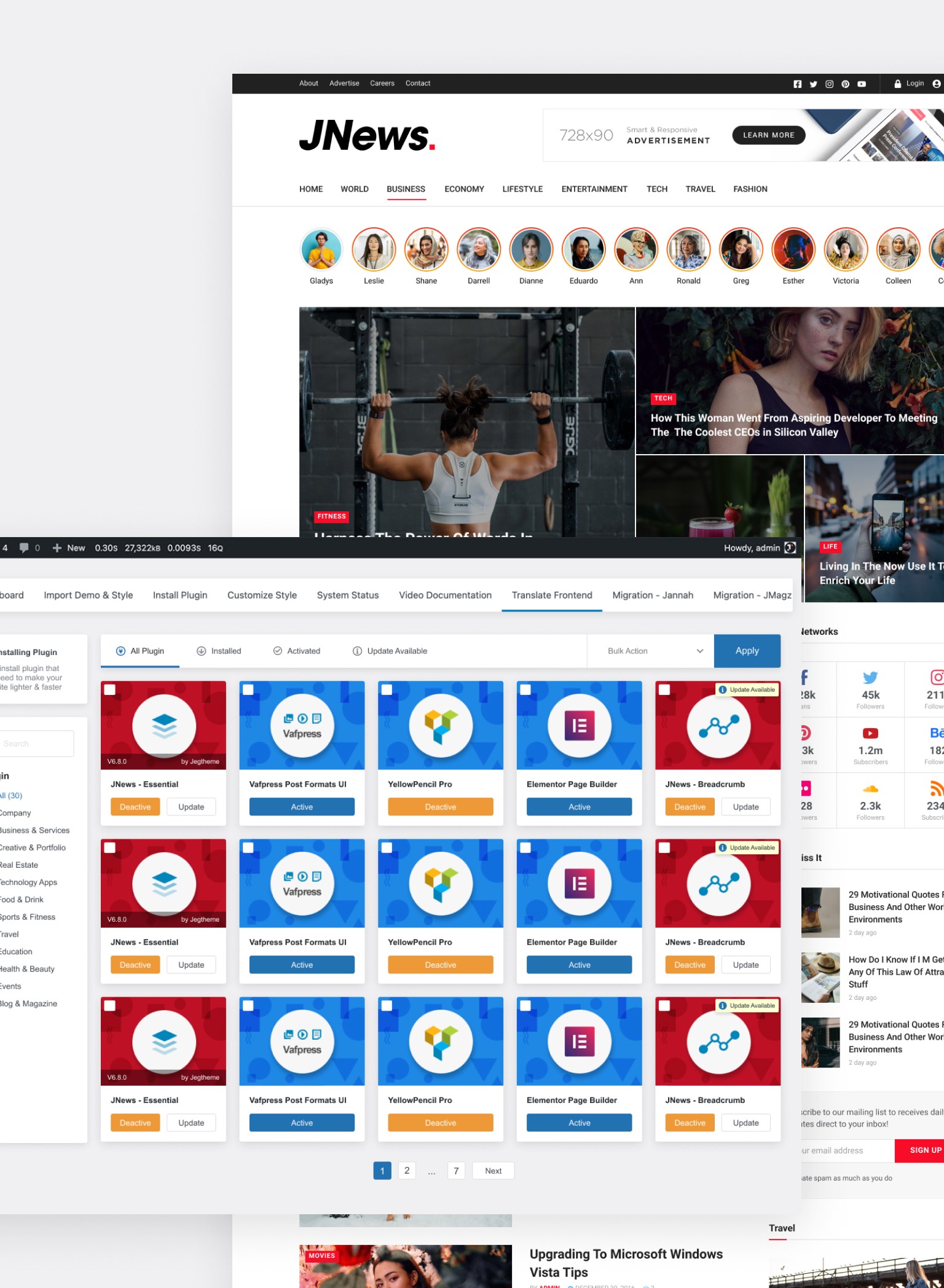Click the blue Apply button
944x1288 pixels.
pos(747,651)
